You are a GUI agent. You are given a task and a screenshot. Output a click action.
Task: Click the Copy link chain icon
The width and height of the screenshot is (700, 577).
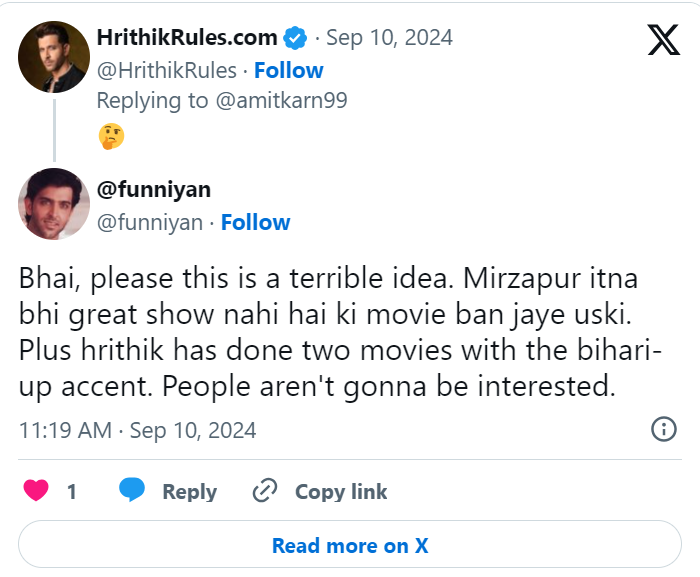pyautogui.click(x=265, y=491)
